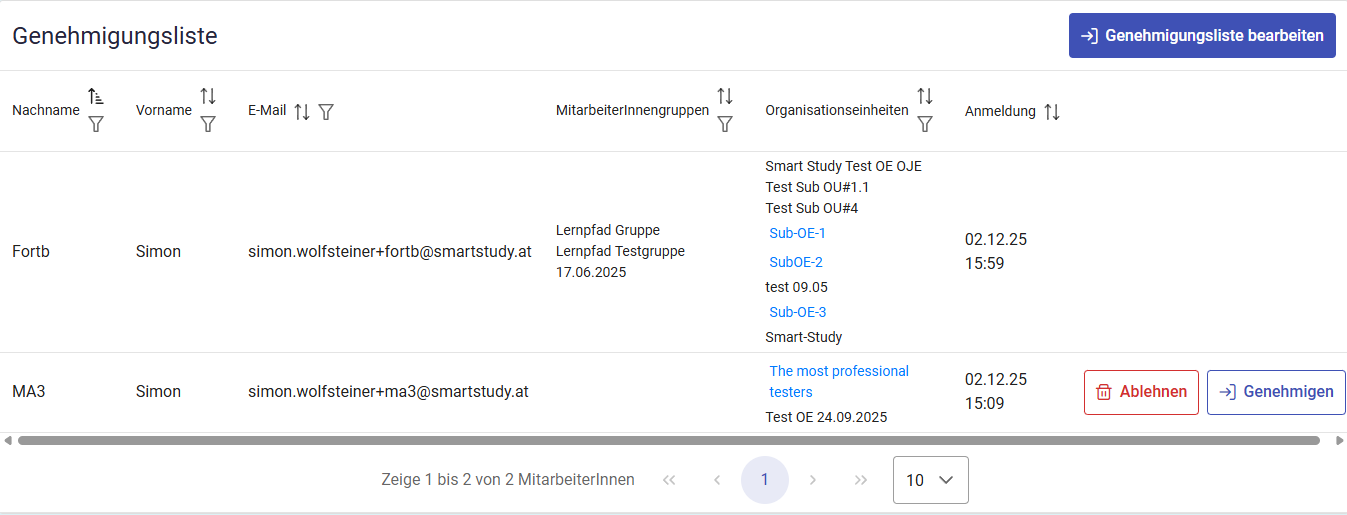Sort by Organisationseinheiten column
The width and height of the screenshot is (1347, 515).
[925, 96]
